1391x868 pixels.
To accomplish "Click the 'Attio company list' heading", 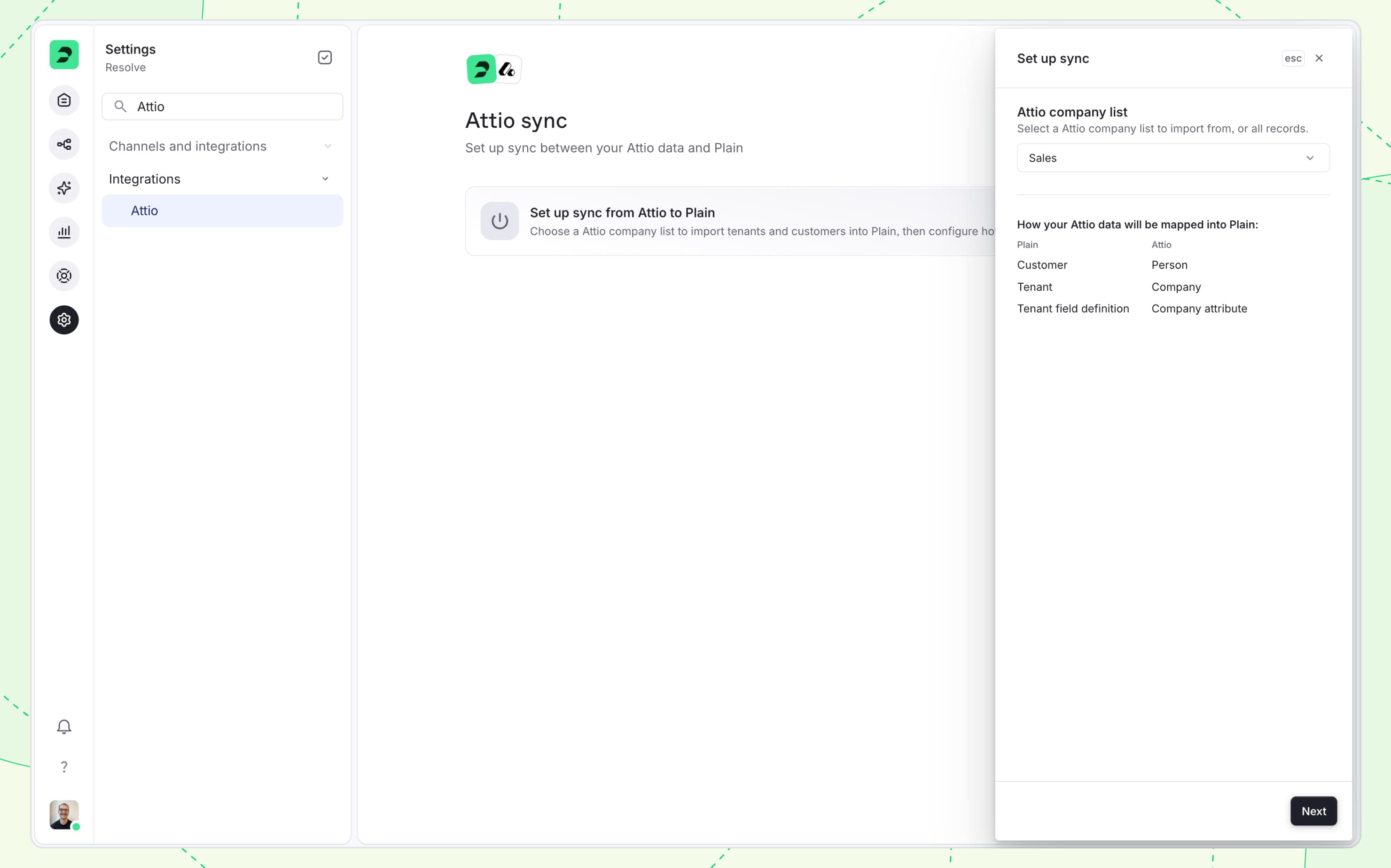I will (x=1071, y=112).
